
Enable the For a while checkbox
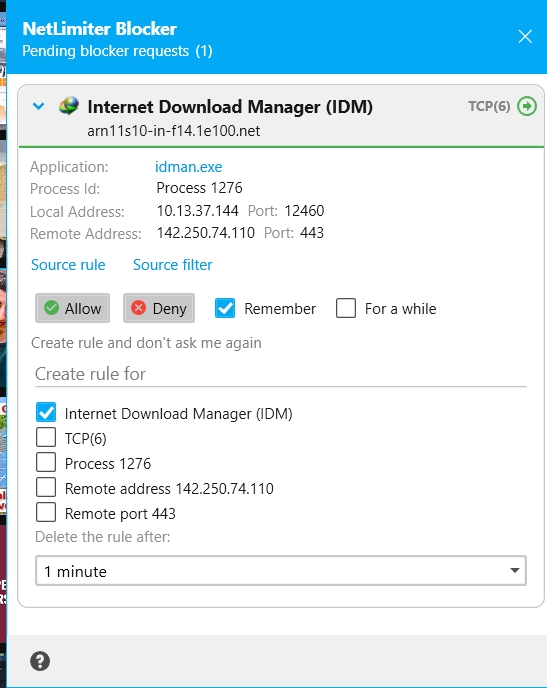pyautogui.click(x=346, y=308)
